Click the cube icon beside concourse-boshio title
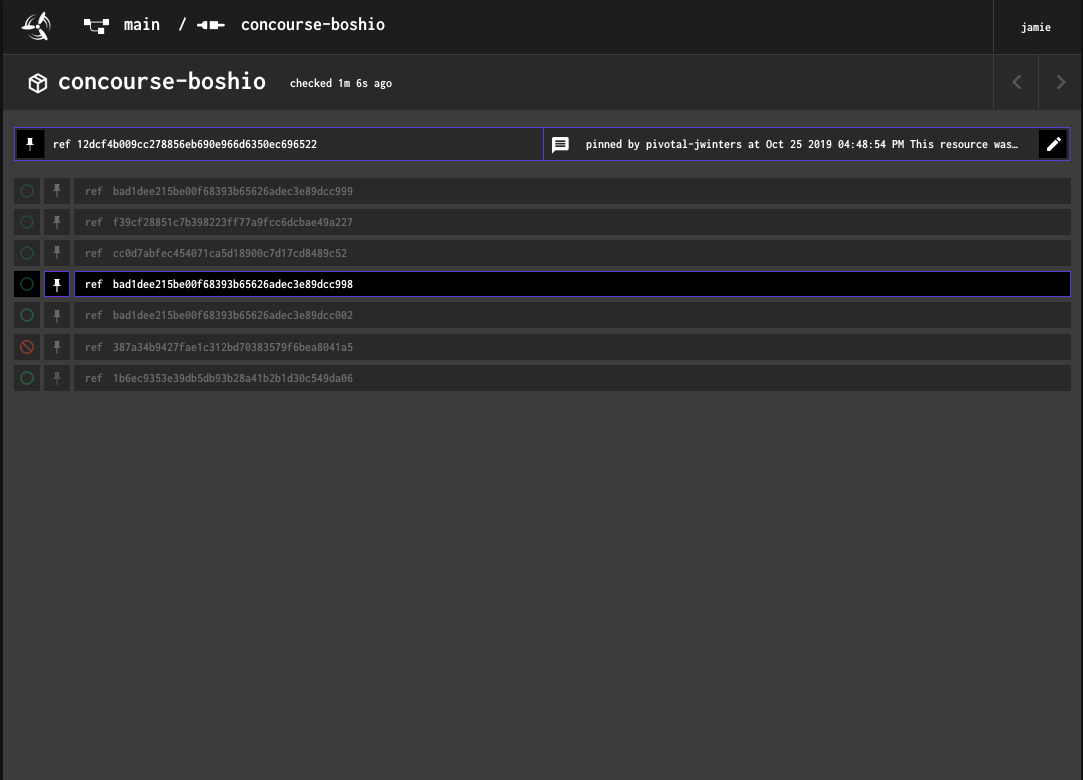This screenshot has height=780, width=1083. coord(37,83)
